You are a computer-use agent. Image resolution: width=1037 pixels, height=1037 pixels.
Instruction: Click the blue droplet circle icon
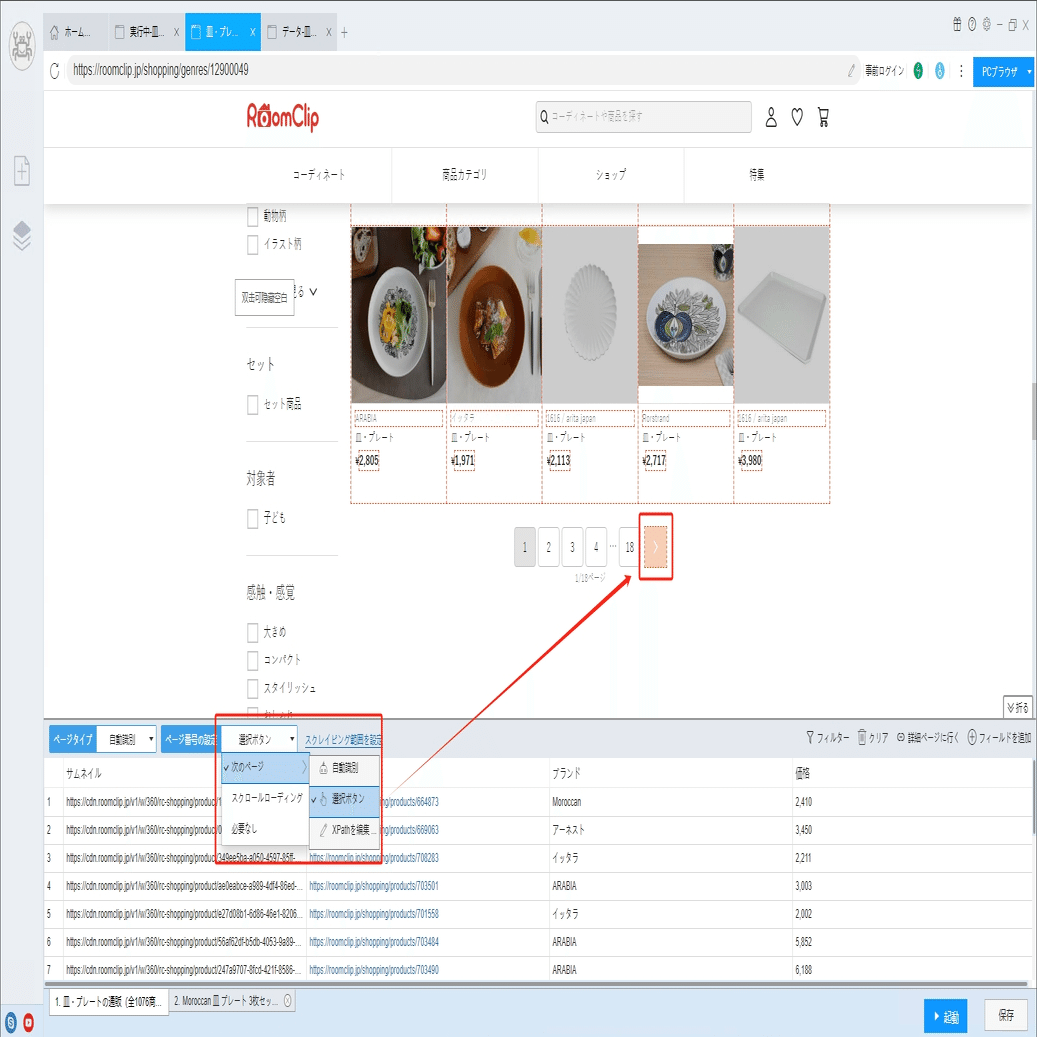[x=940, y=70]
